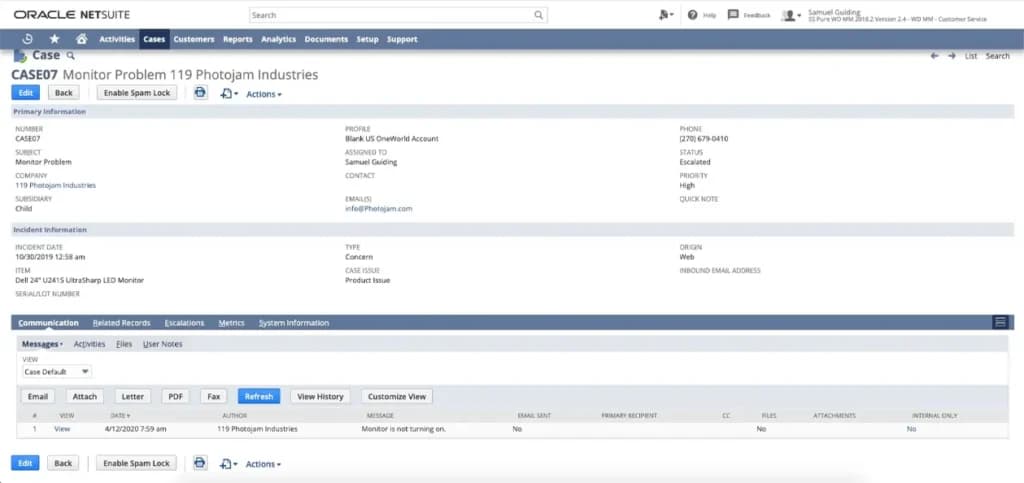Click the search magnifier in global search

[538, 15]
